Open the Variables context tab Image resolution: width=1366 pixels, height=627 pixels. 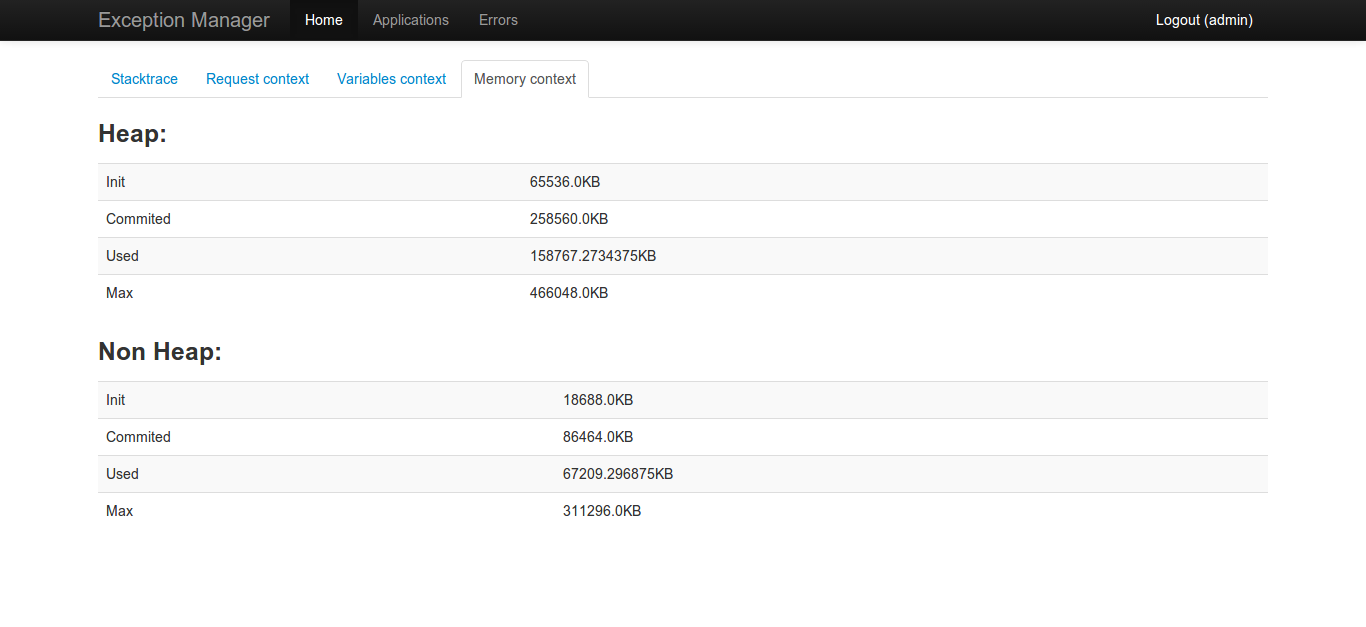pos(392,79)
